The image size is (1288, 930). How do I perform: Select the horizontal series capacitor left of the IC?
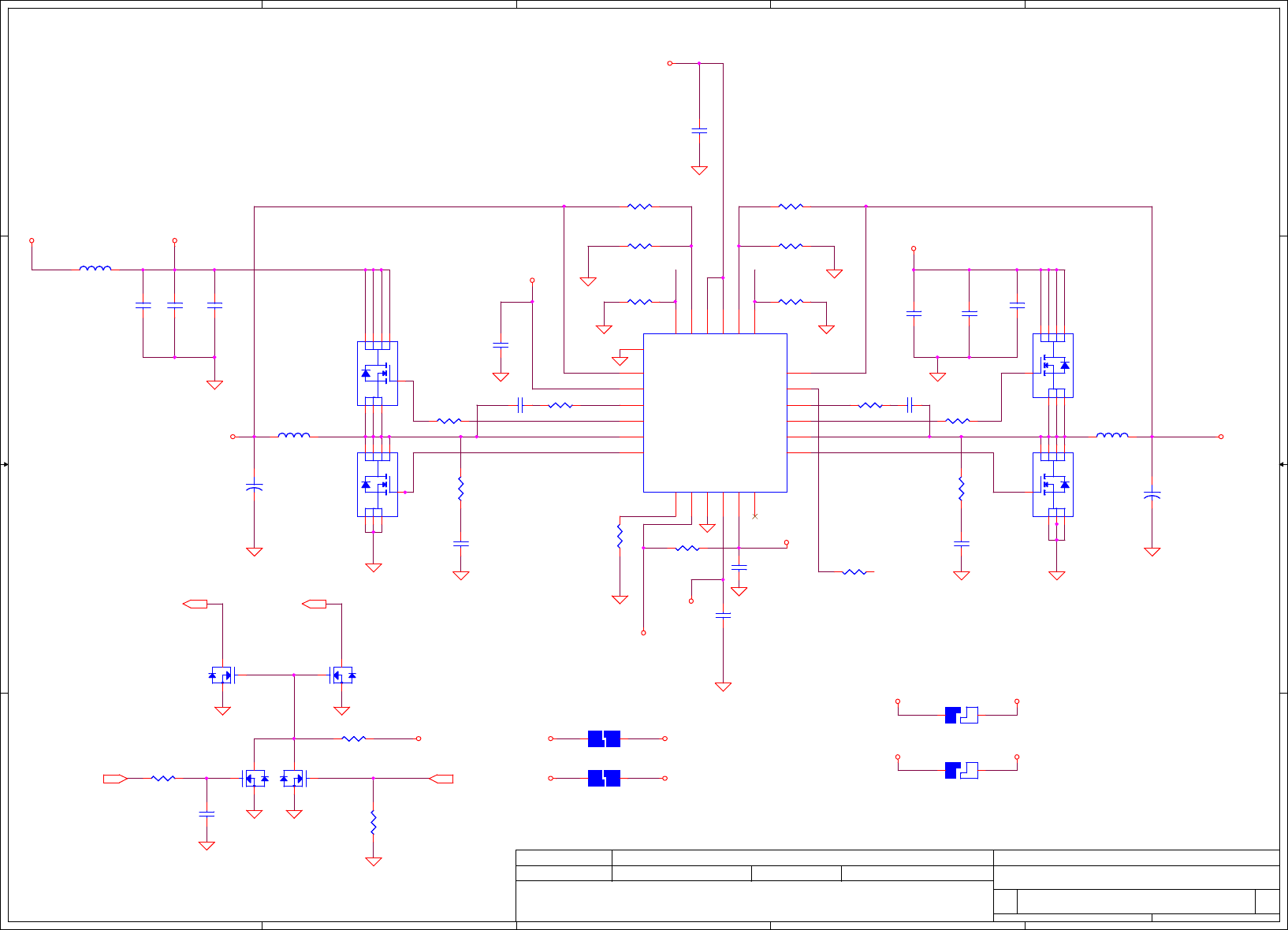click(x=520, y=405)
